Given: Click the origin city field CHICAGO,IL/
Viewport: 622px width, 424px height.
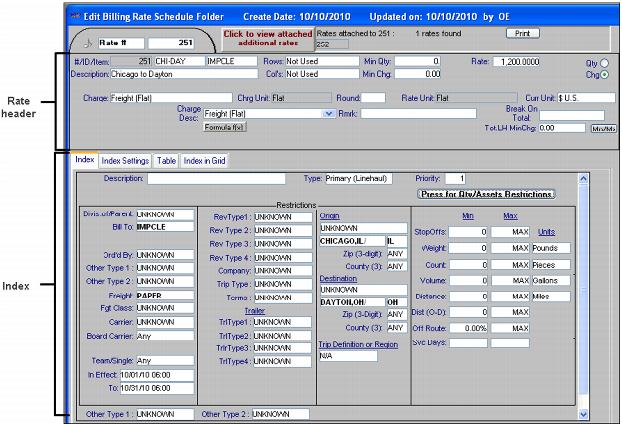Looking at the screenshot, I should (x=352, y=241).
